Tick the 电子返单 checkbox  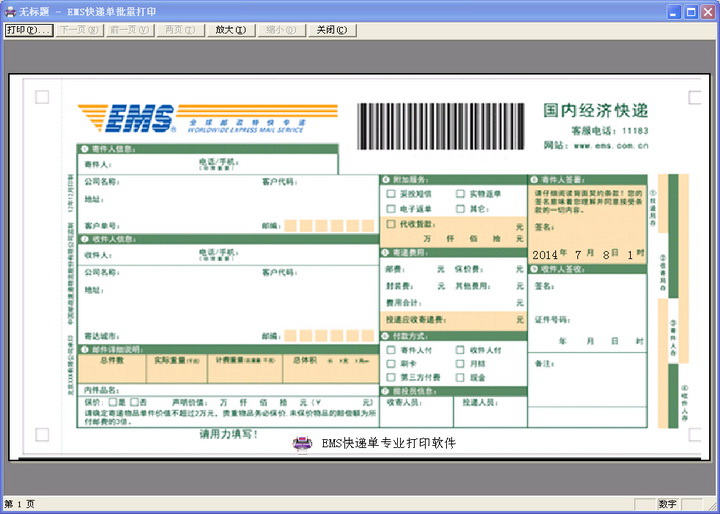(x=391, y=209)
